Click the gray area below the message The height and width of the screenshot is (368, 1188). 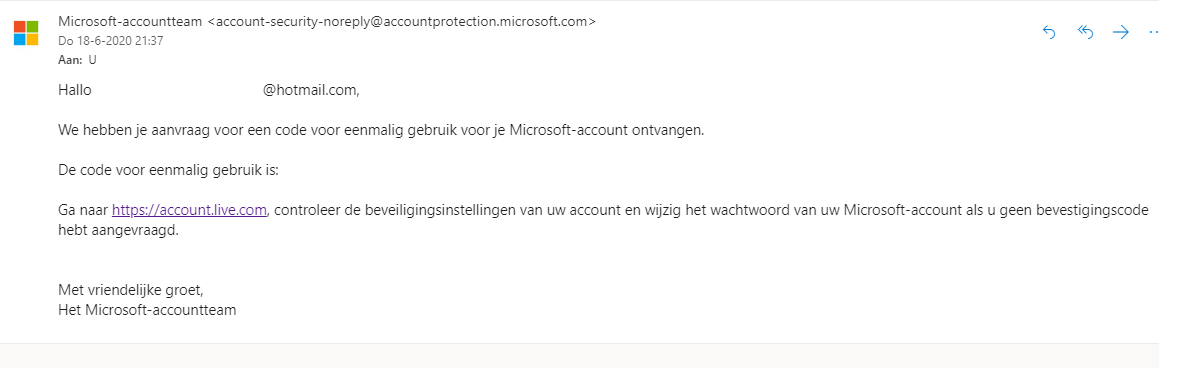(x=579, y=356)
